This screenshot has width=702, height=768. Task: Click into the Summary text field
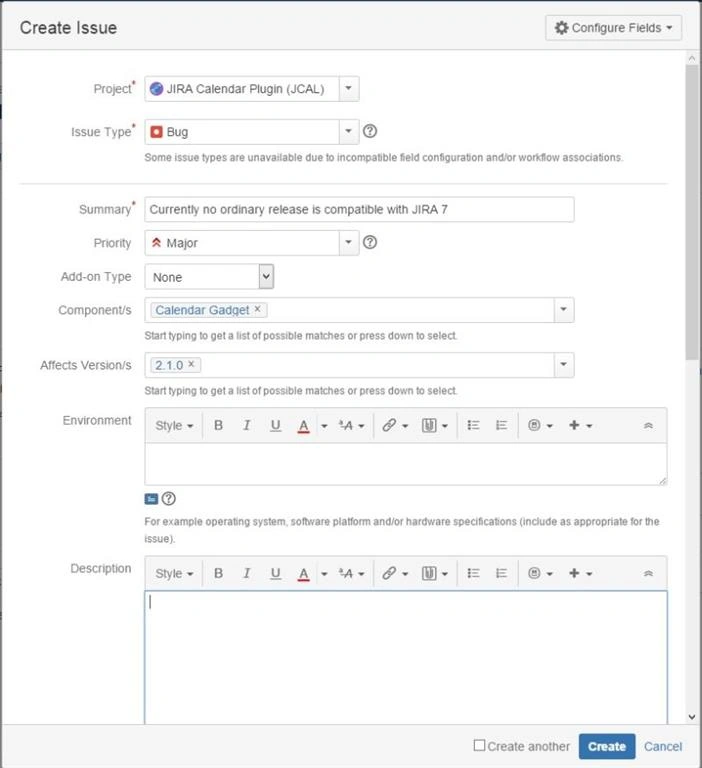[x=359, y=210]
